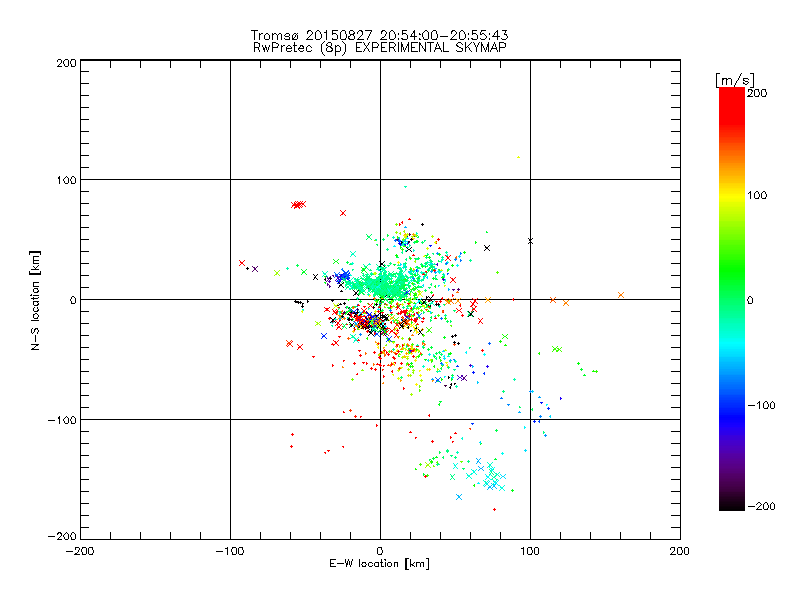Pick the '200' tick on the E-W axis
This screenshot has height=600, width=800.
click(x=680, y=551)
